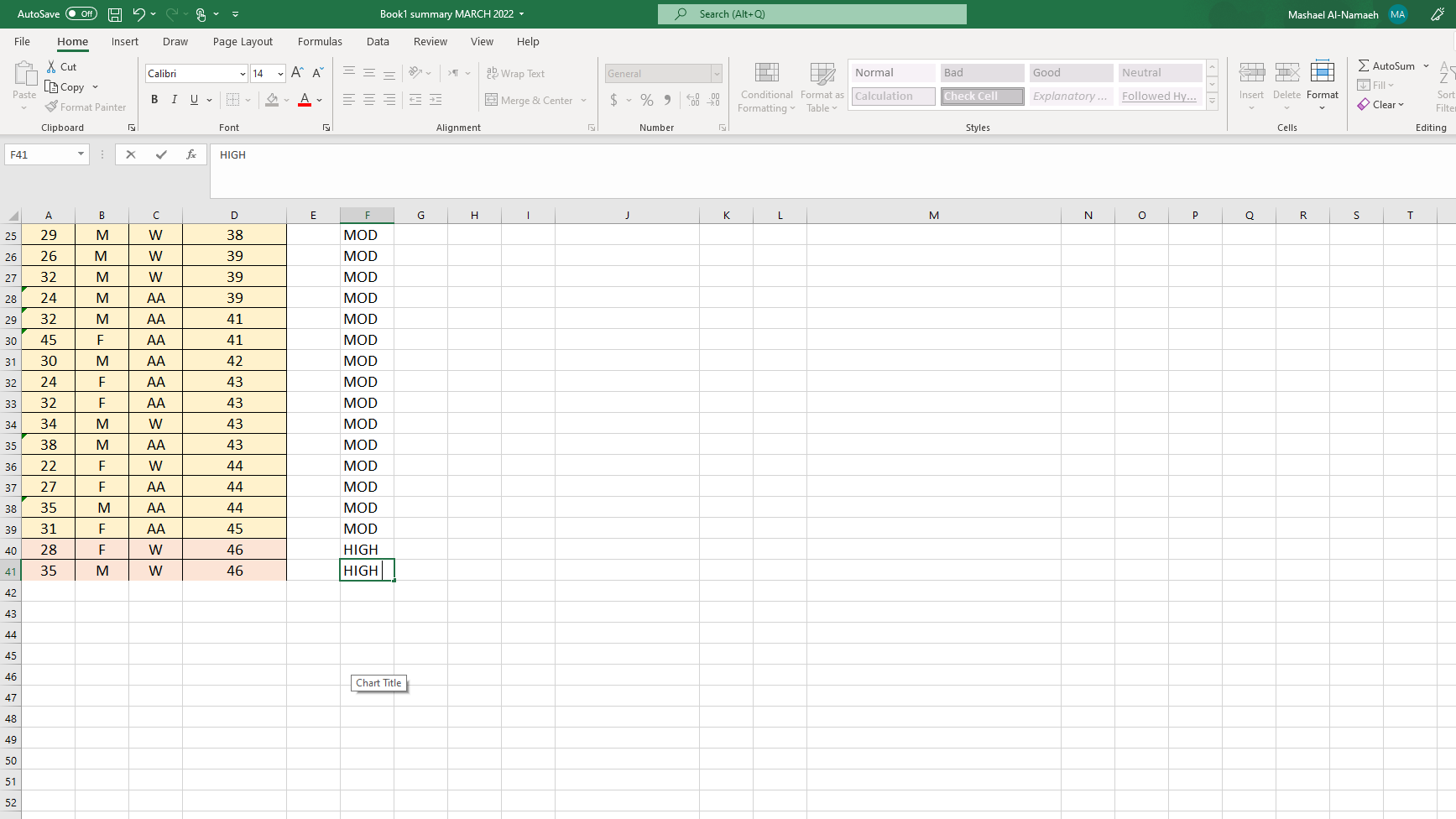
Task: Apply Percent Style number format
Action: pyautogui.click(x=646, y=100)
